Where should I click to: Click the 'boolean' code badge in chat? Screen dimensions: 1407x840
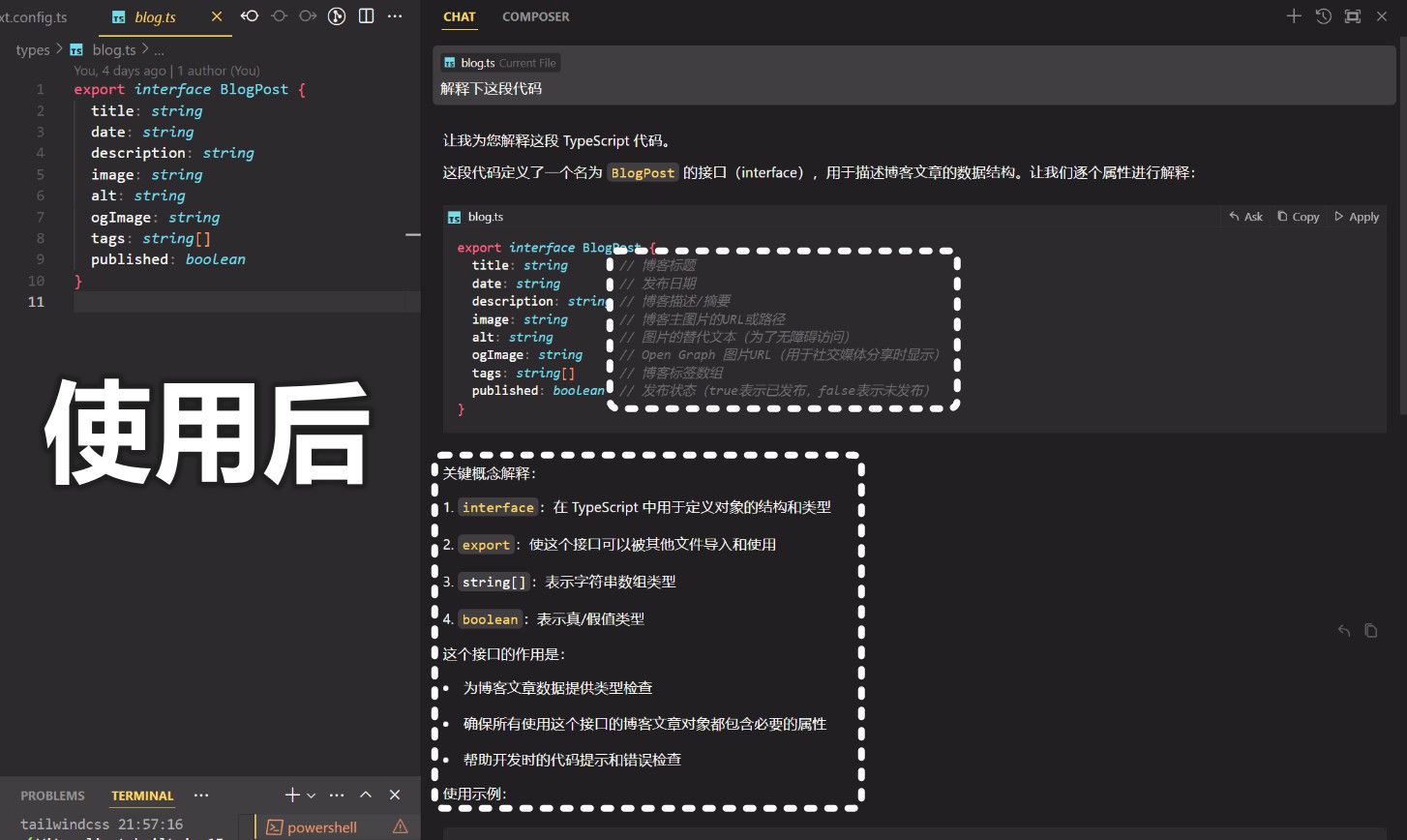(490, 619)
